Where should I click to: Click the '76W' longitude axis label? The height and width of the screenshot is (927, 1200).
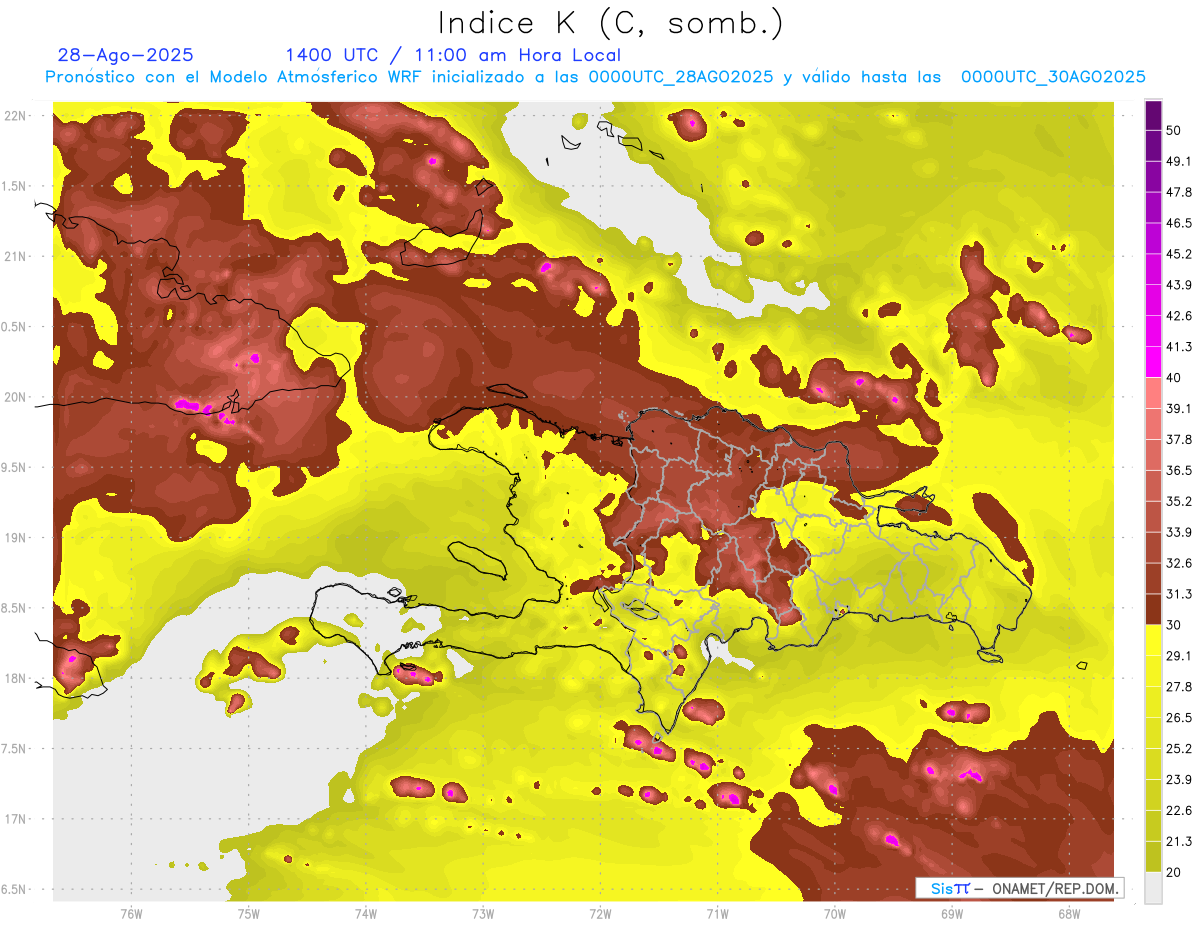[131, 915]
